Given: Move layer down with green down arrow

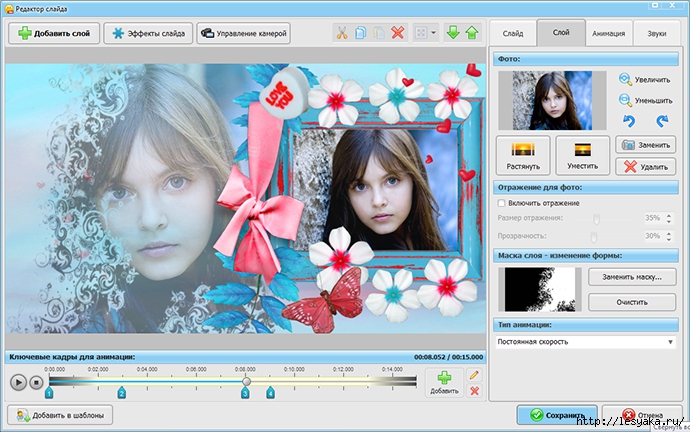Looking at the screenshot, I should pos(453,33).
